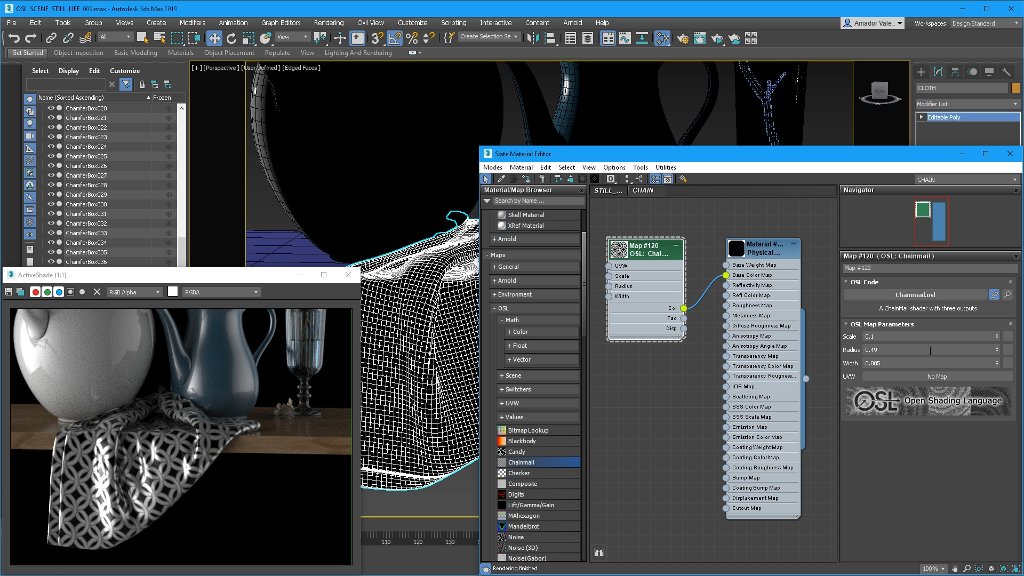Click the Map #120 OSL Chainmail node header

[646, 249]
